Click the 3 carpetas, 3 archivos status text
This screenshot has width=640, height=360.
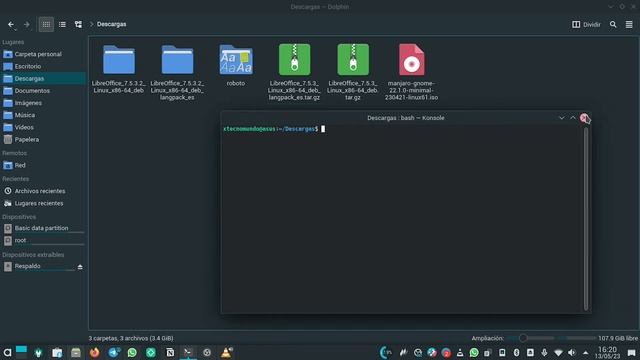click(131, 338)
